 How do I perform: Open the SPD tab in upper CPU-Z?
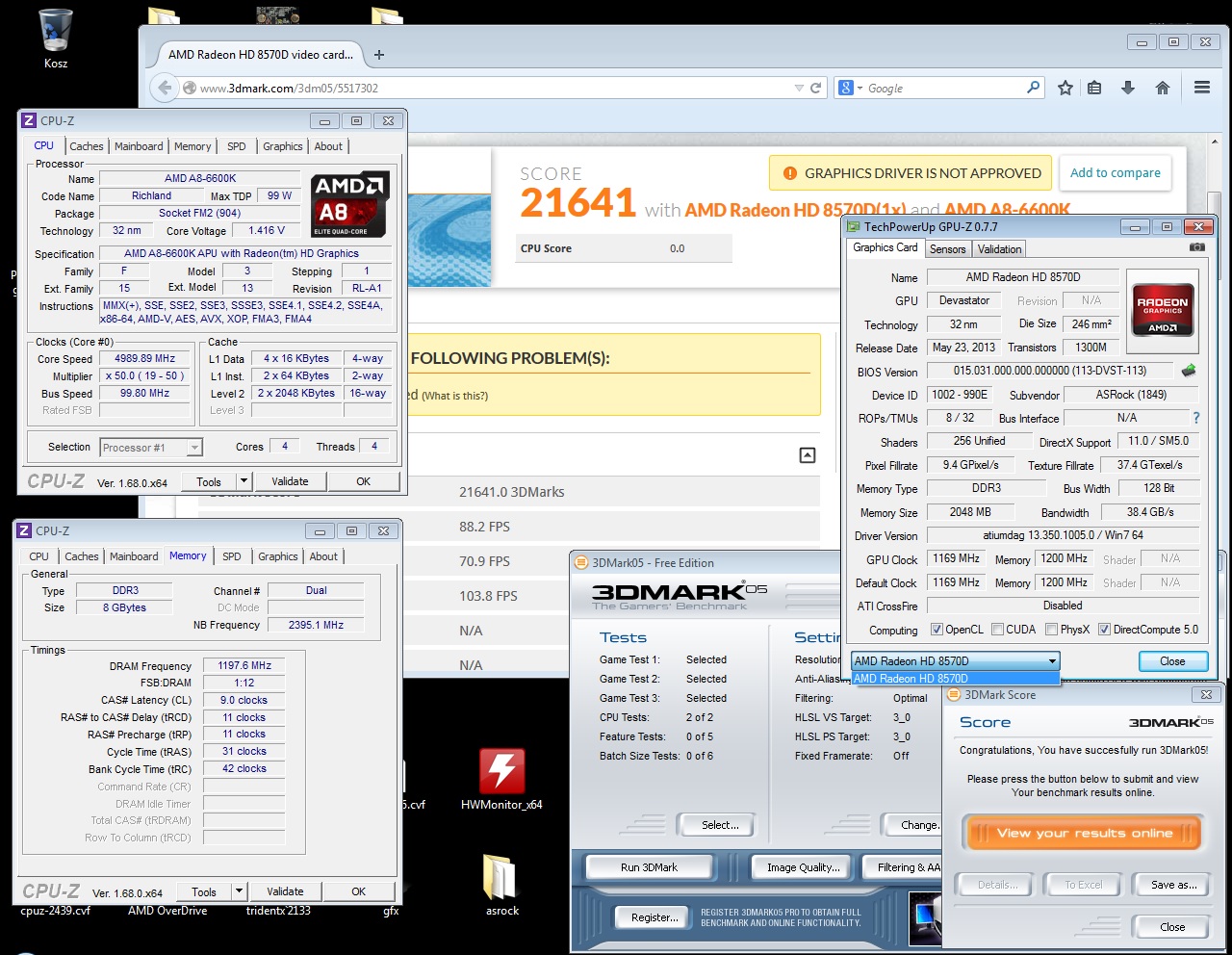point(237,146)
